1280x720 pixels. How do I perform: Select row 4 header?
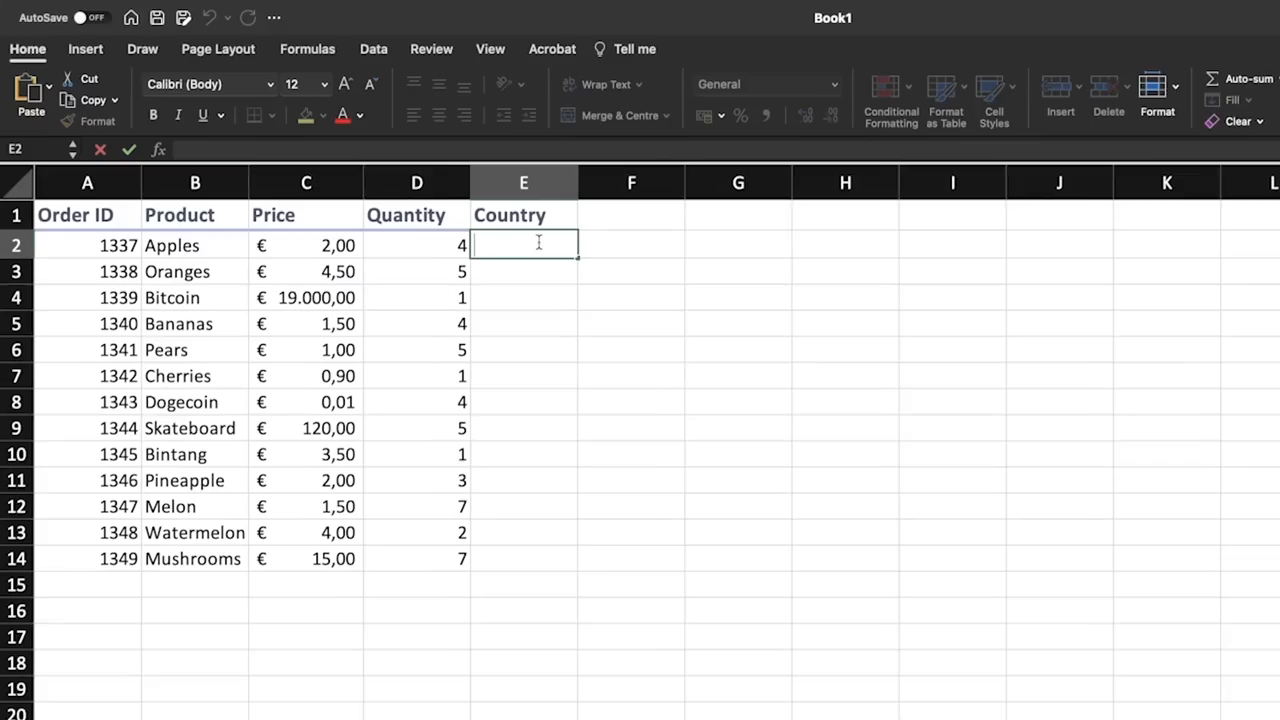[x=16, y=298]
